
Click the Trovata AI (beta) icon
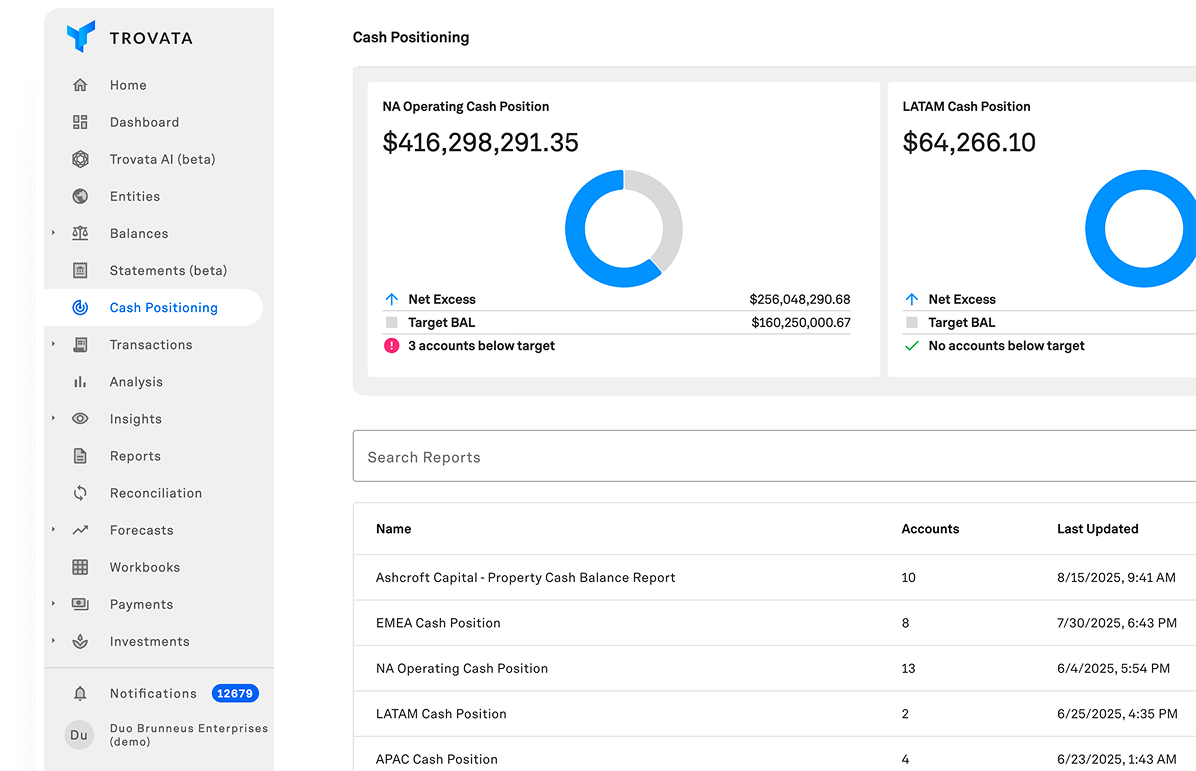click(x=80, y=160)
